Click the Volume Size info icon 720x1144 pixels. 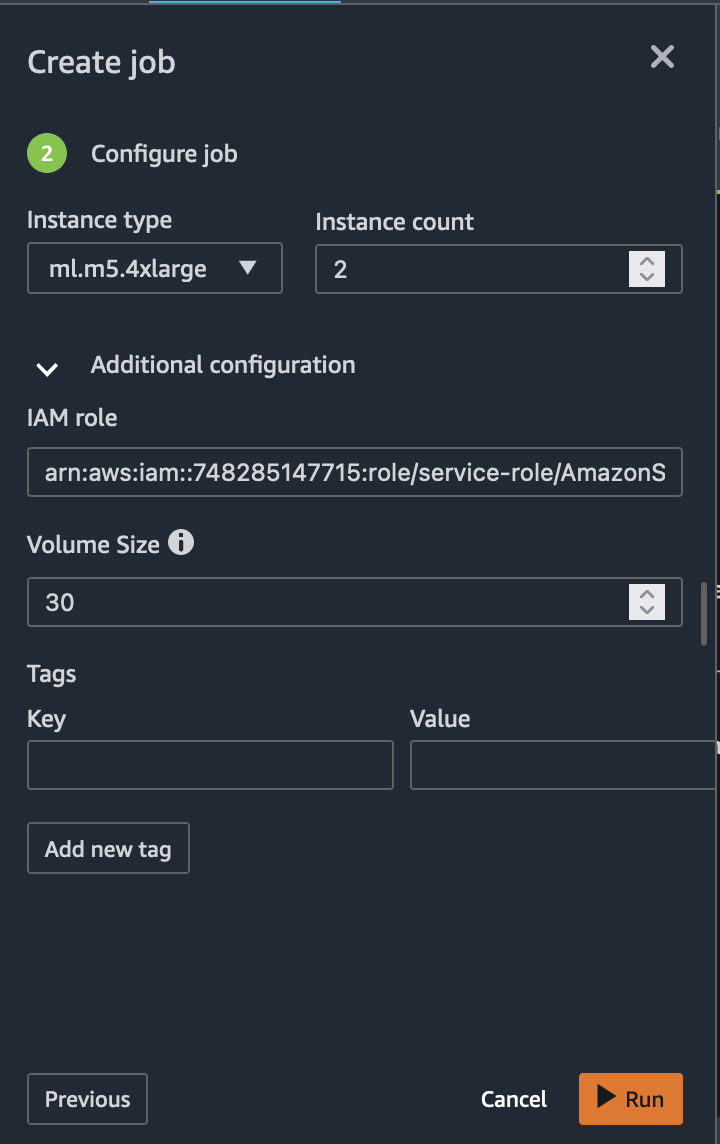[x=181, y=544]
